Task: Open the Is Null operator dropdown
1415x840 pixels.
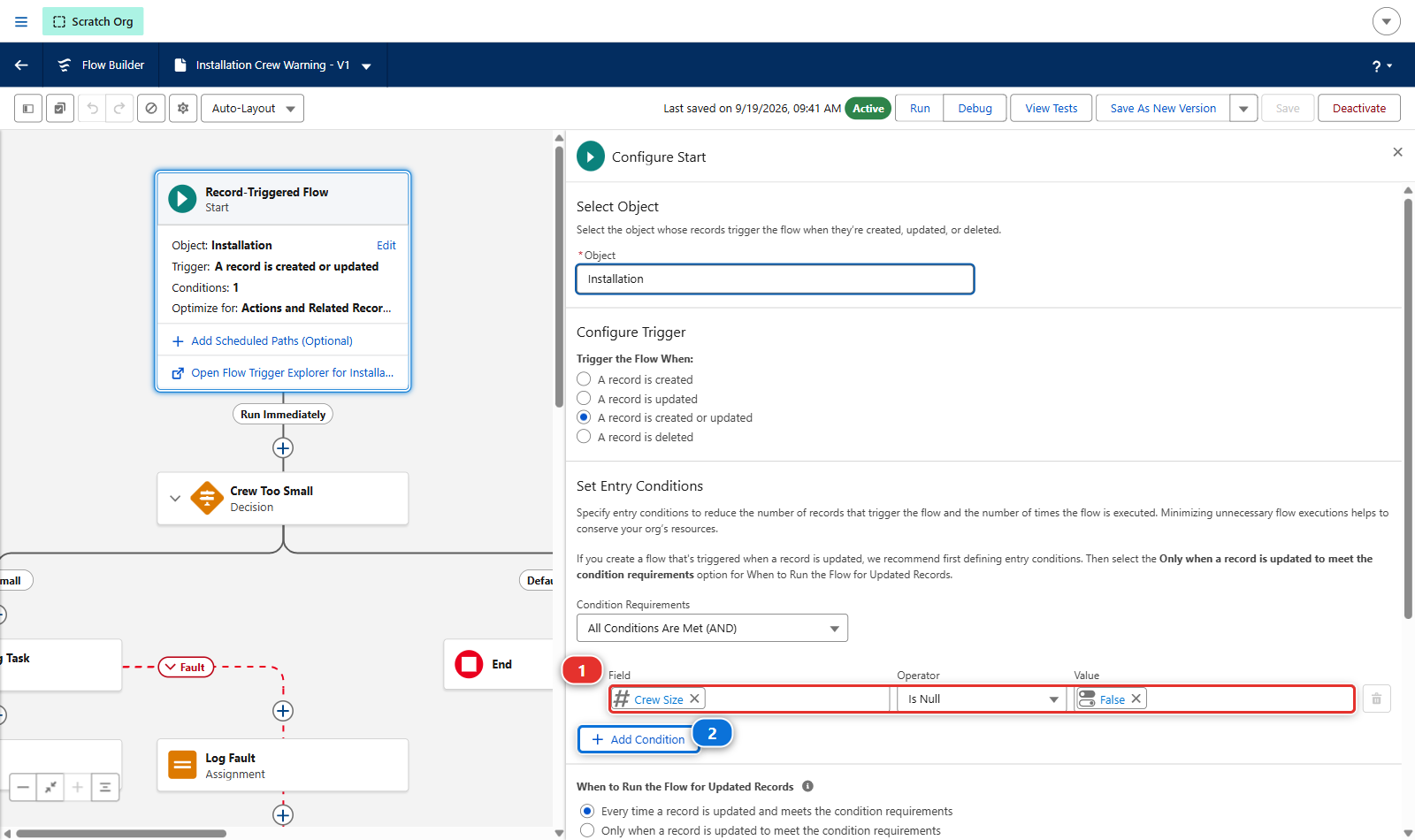Action: (982, 699)
